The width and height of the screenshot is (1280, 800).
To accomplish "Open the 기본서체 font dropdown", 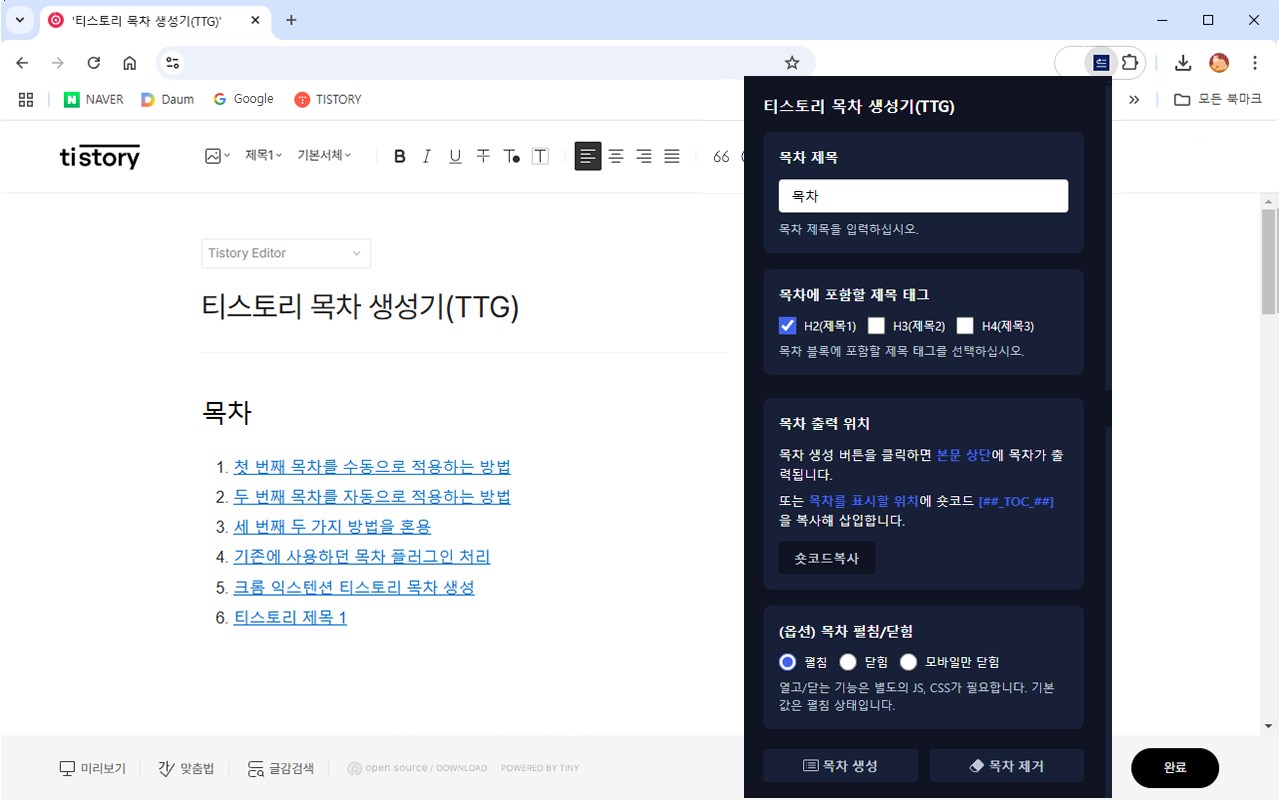I will pos(324,156).
